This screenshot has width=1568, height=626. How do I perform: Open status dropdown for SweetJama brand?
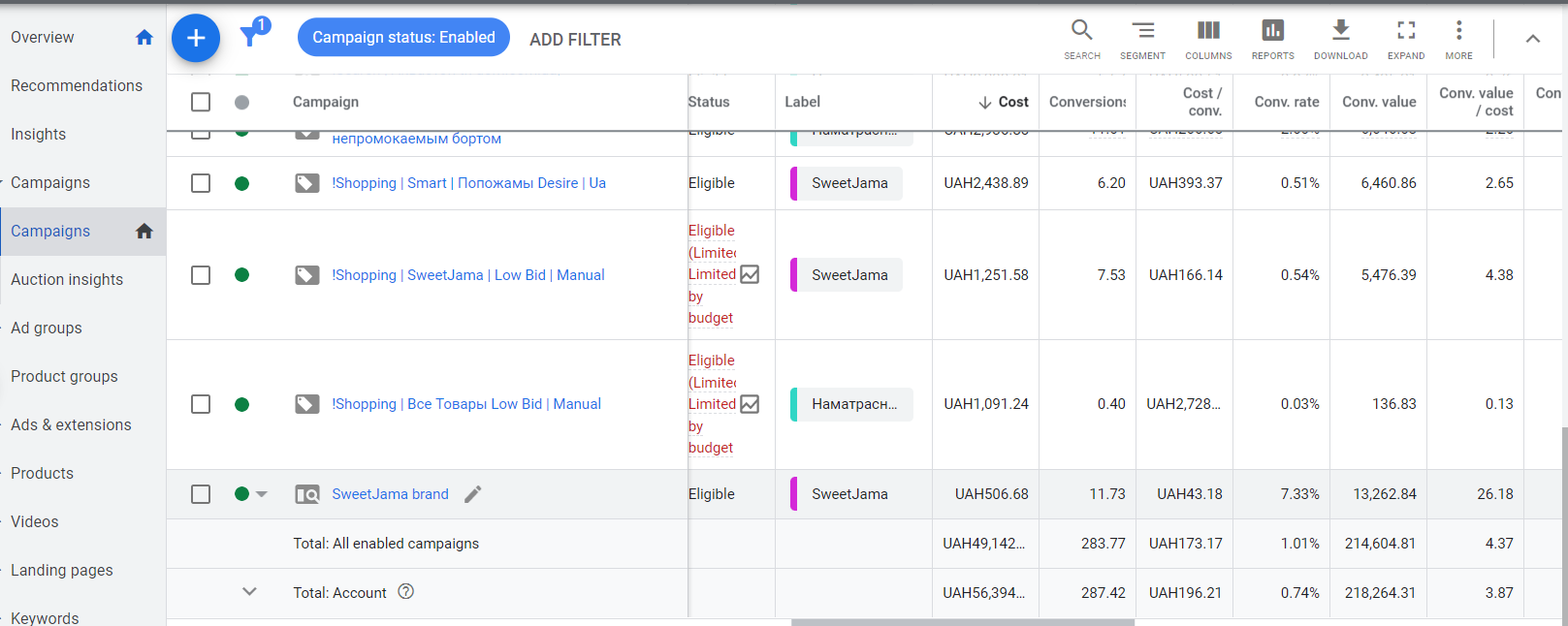click(x=262, y=494)
